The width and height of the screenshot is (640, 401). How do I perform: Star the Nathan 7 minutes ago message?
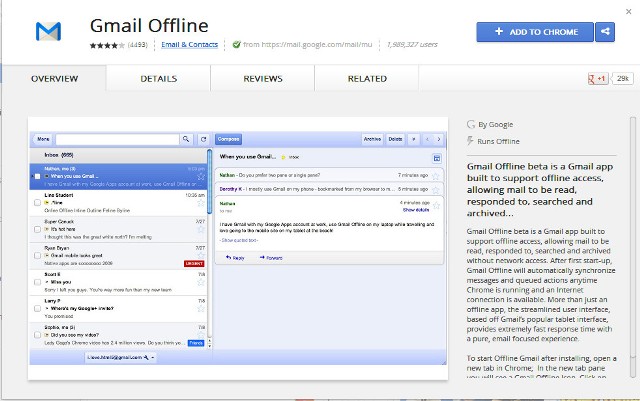pos(436,176)
